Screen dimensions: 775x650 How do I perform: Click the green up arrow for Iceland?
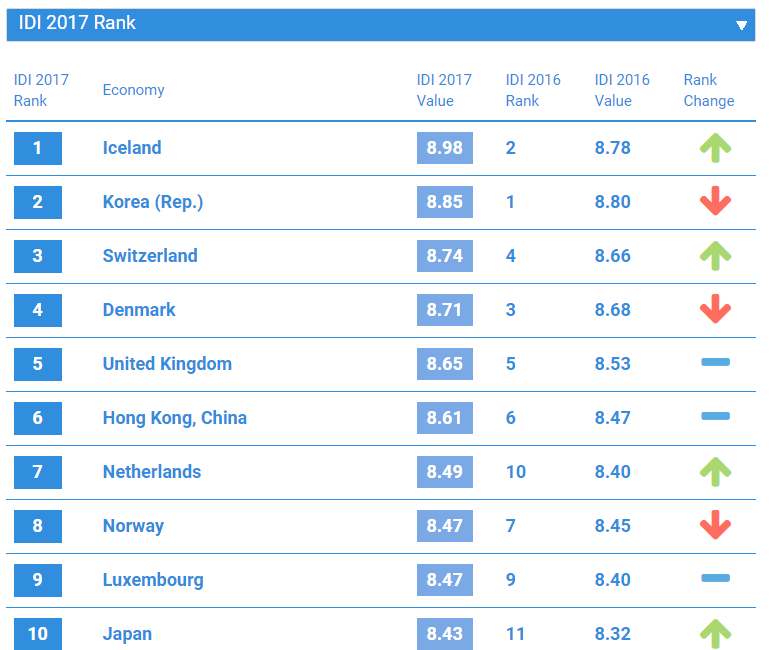715,148
